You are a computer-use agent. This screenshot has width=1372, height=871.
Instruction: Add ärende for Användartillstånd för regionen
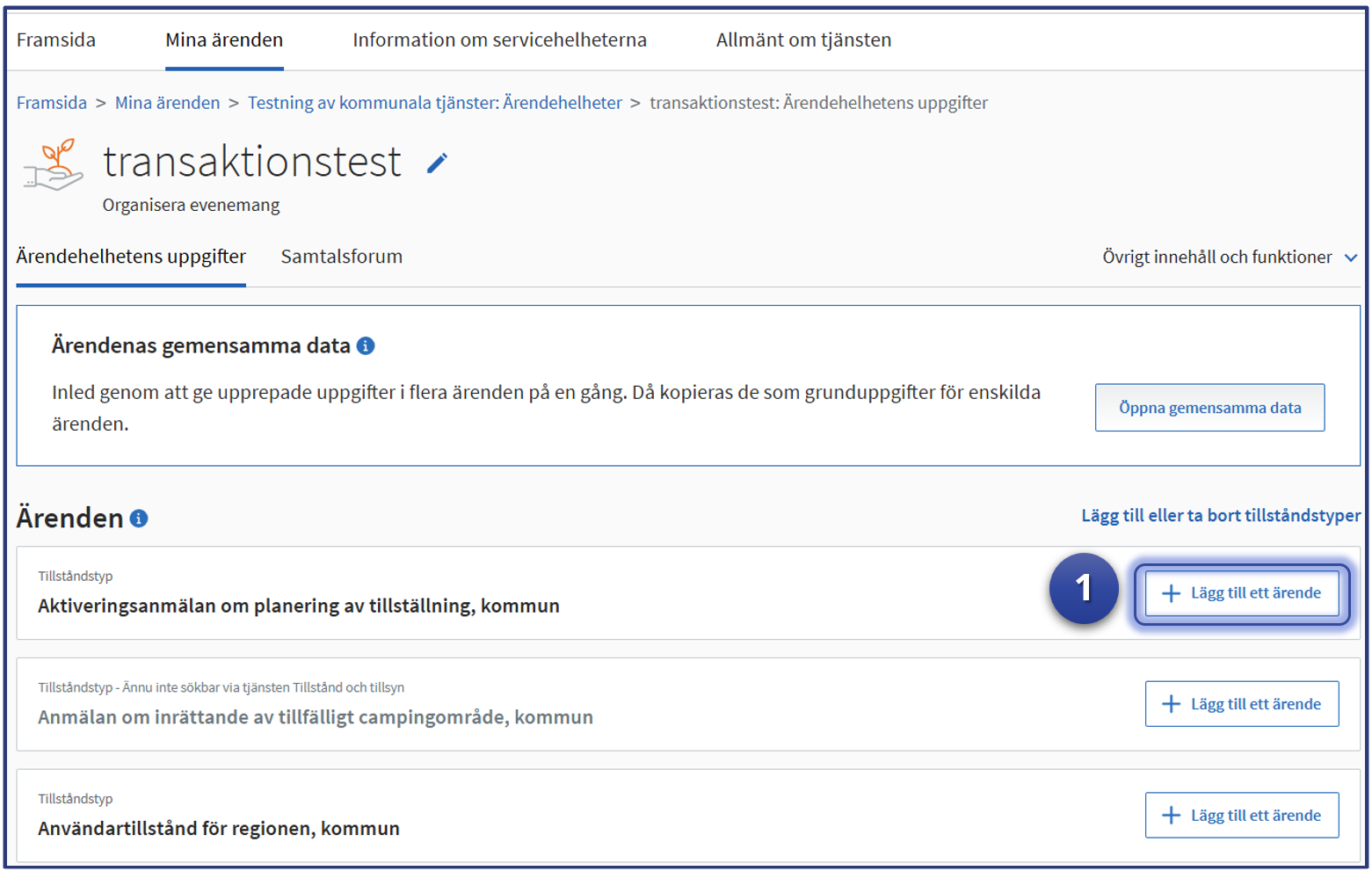click(x=1241, y=816)
